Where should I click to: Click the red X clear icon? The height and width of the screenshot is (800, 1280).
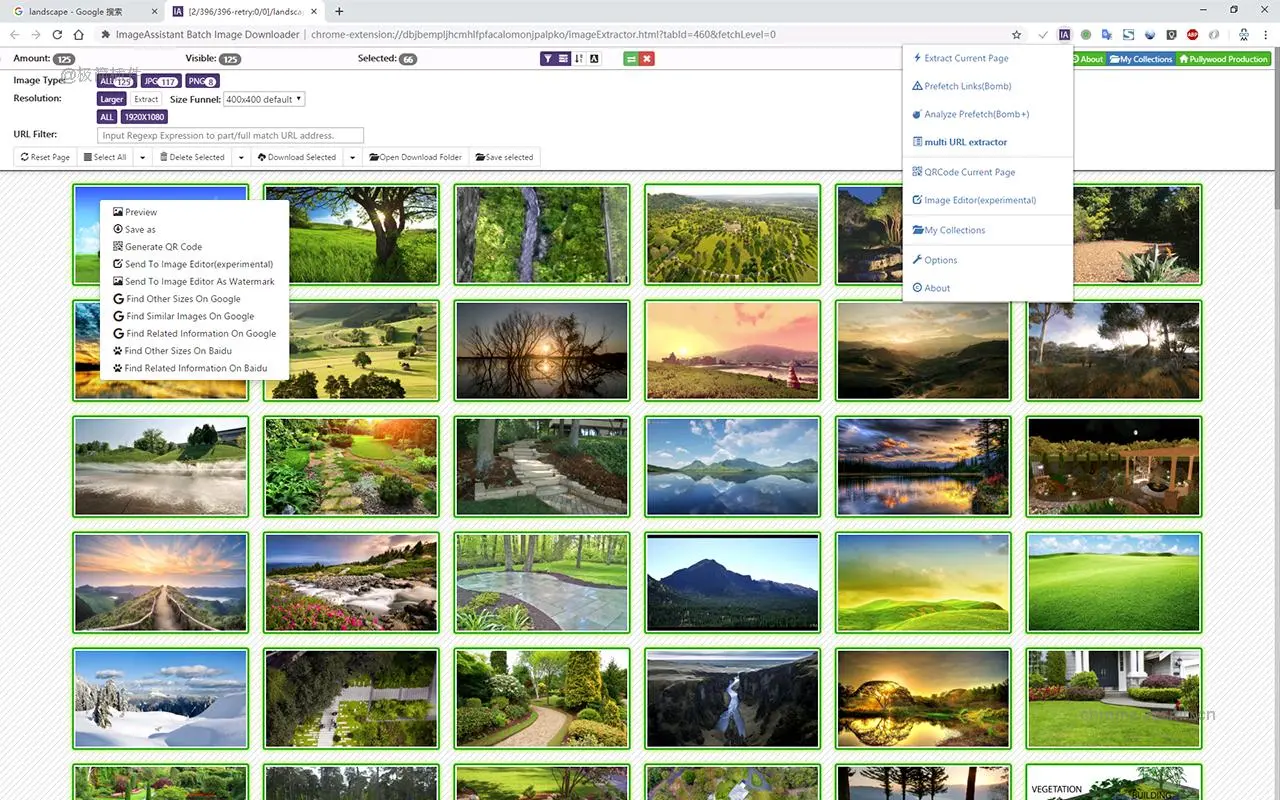click(646, 58)
